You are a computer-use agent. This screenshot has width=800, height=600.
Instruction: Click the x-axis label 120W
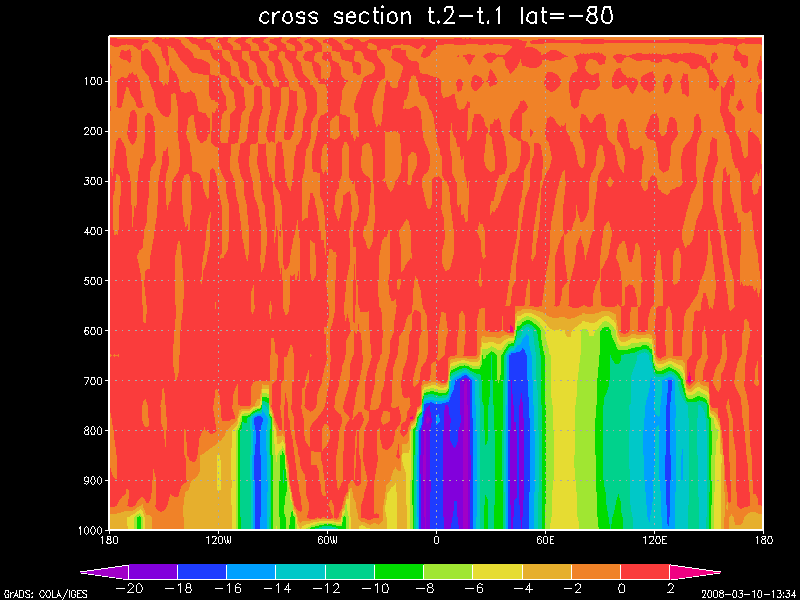pyautogui.click(x=218, y=540)
